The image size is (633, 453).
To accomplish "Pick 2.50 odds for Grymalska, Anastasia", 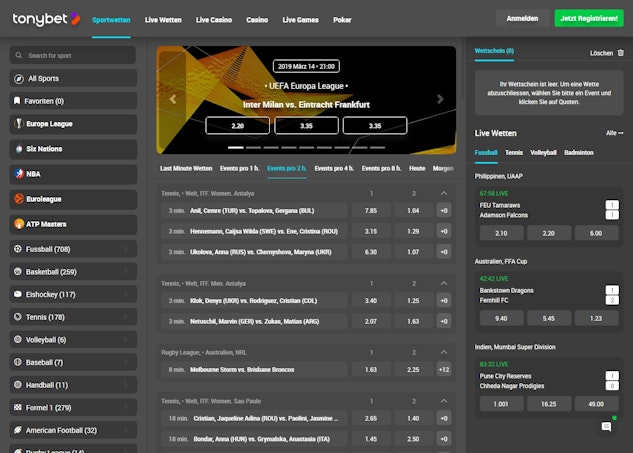I will (x=413, y=439).
